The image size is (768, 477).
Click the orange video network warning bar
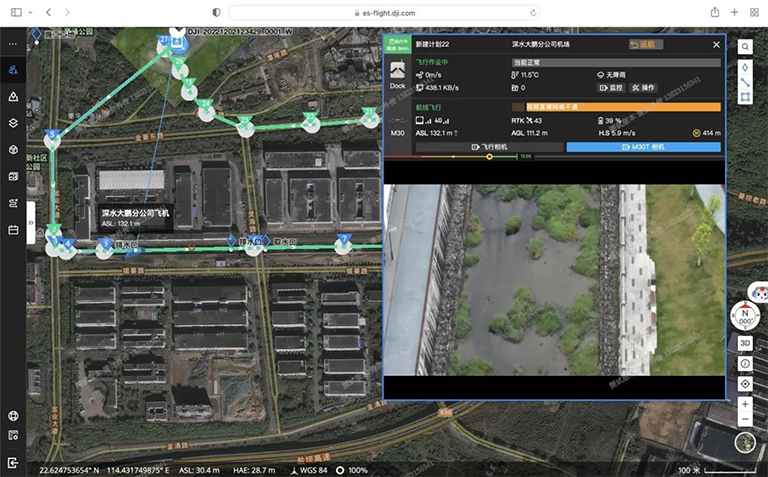click(x=623, y=107)
